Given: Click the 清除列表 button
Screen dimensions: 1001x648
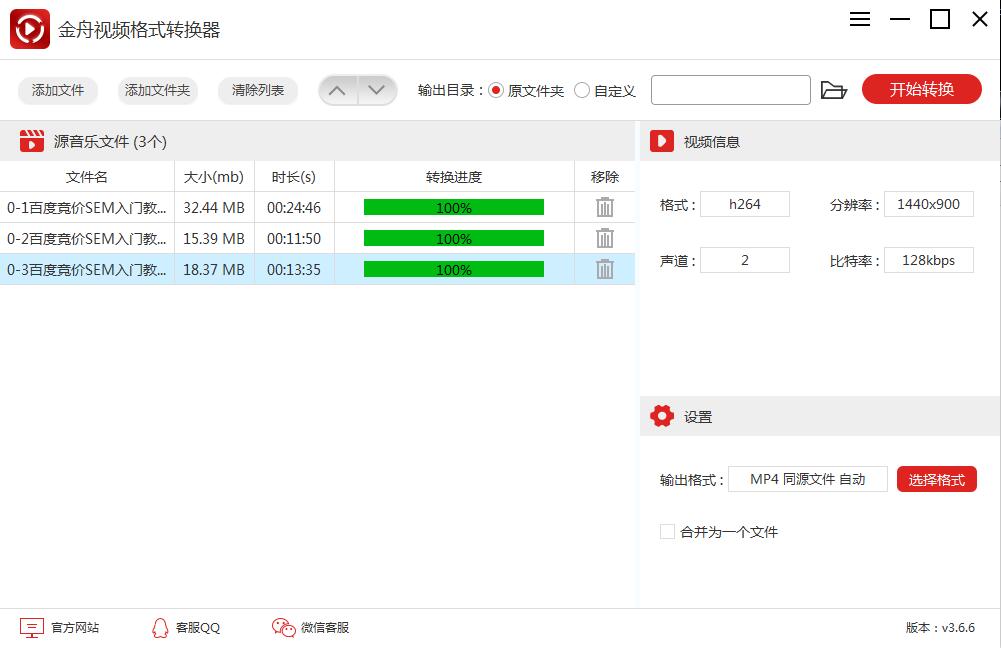Looking at the screenshot, I should (258, 90).
